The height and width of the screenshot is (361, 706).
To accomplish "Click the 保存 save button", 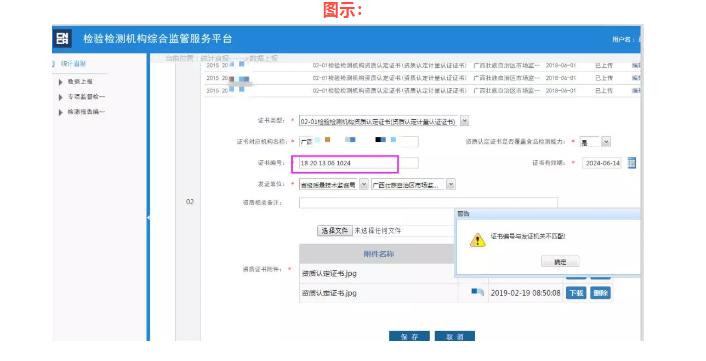I will (x=409, y=336).
